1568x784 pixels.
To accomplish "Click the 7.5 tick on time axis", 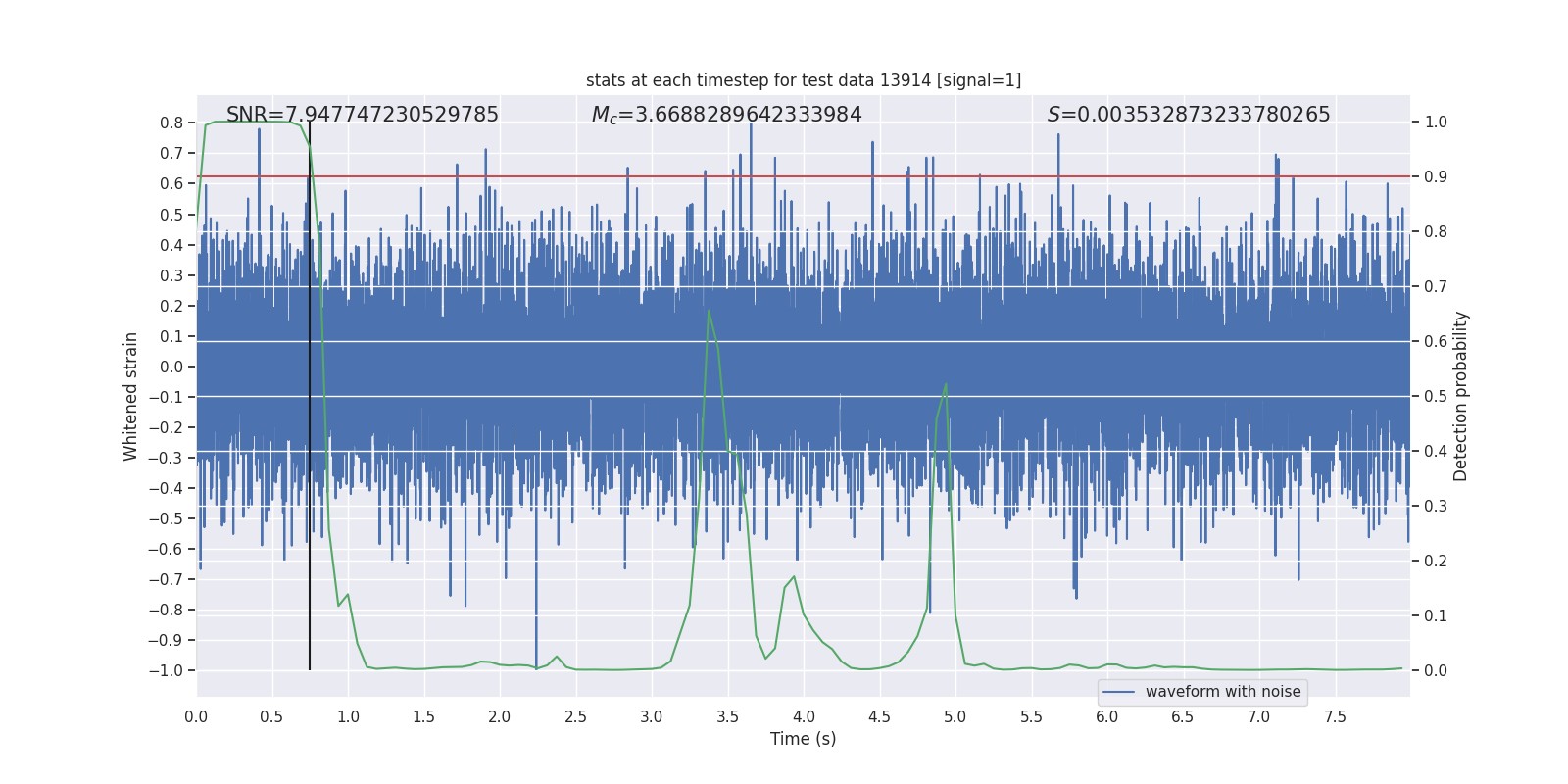I will (1335, 716).
